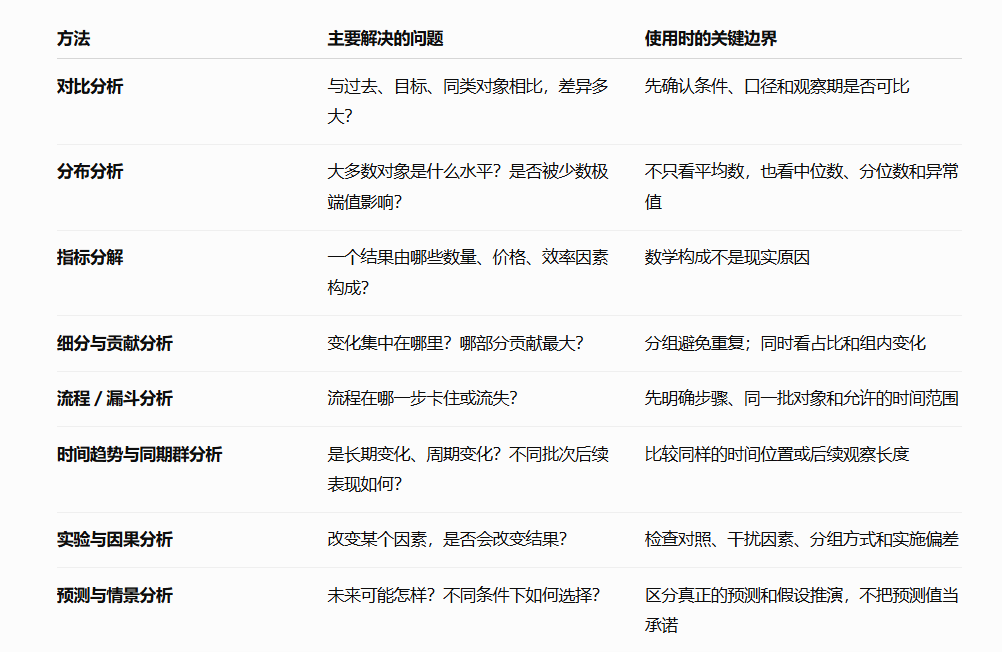The image size is (1002, 652).
Task: Click the text 先明确步骤、同一批对象和允许的时间范围
Action: (801, 398)
